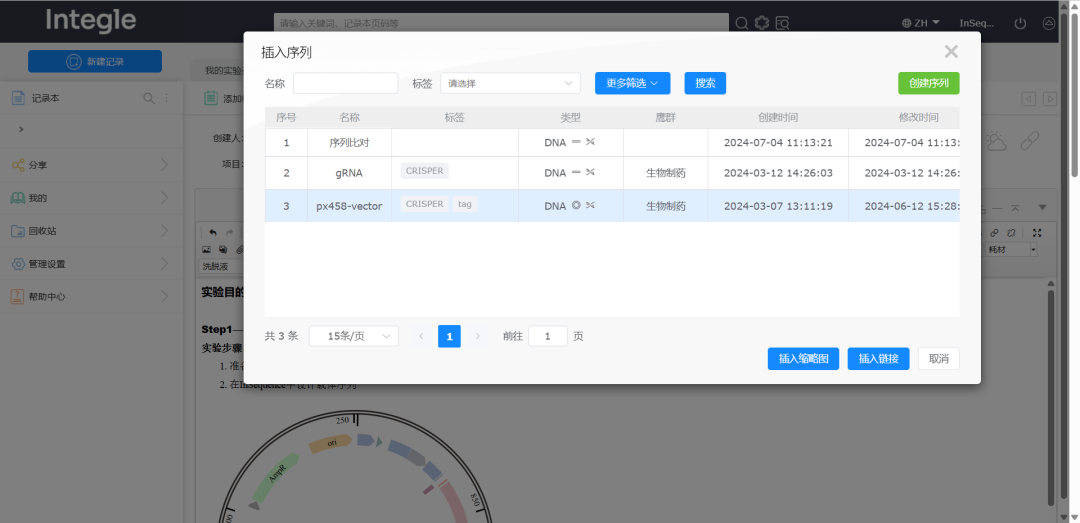Open the three-dot menu in 记录本 panel
Viewport: 1080px width, 523px height.
click(x=165, y=99)
